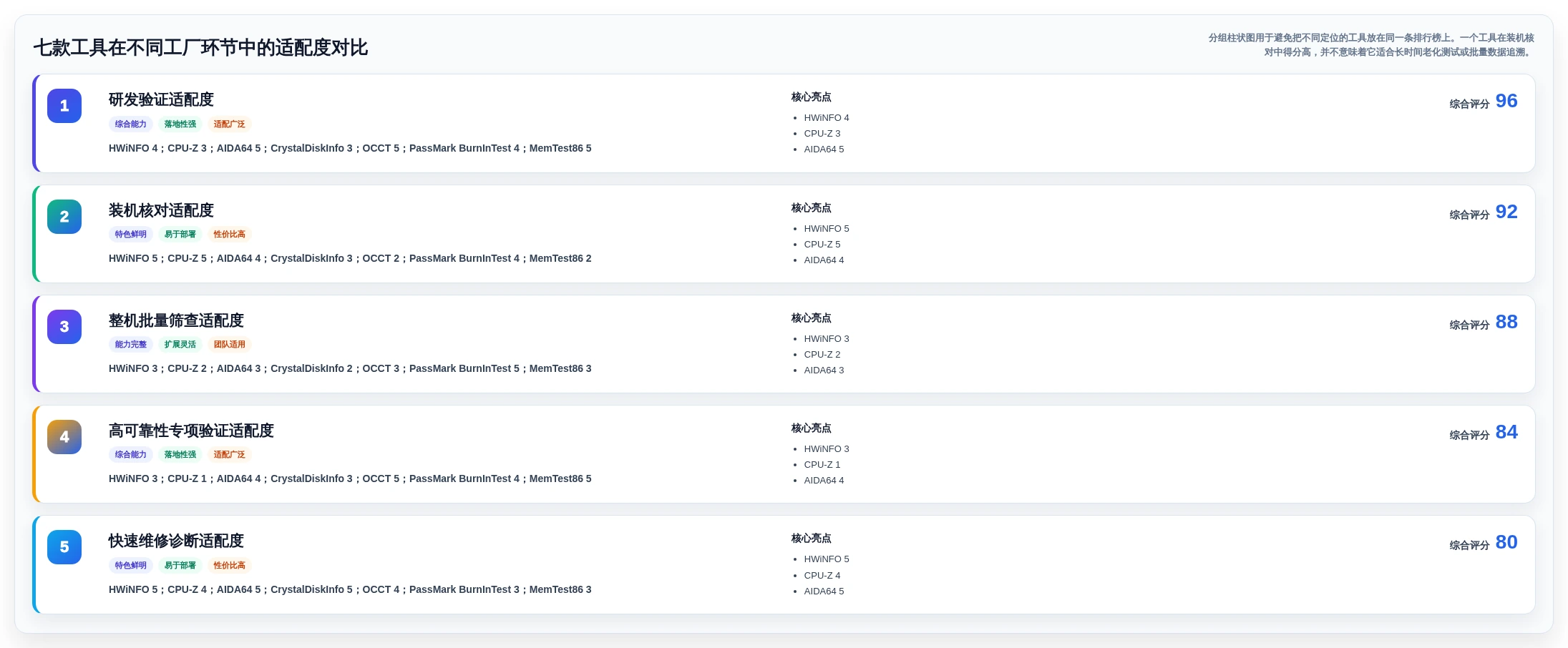The height and width of the screenshot is (648, 1568).
Task: Click the rank 3 number badge
Action: pyautogui.click(x=64, y=327)
